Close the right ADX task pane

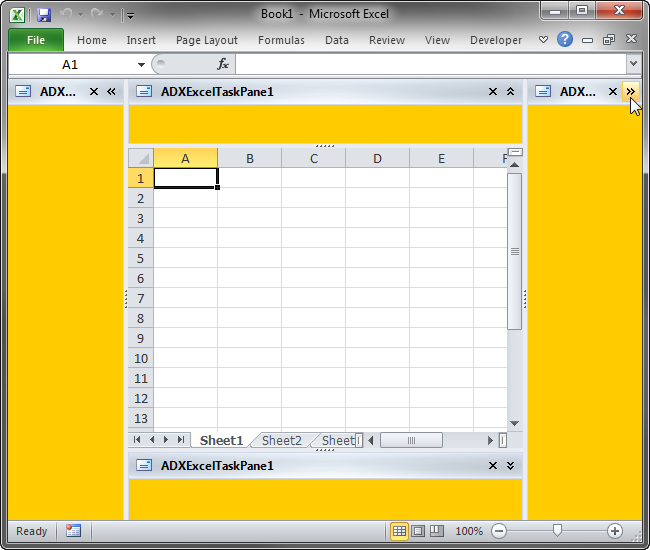coord(613,92)
